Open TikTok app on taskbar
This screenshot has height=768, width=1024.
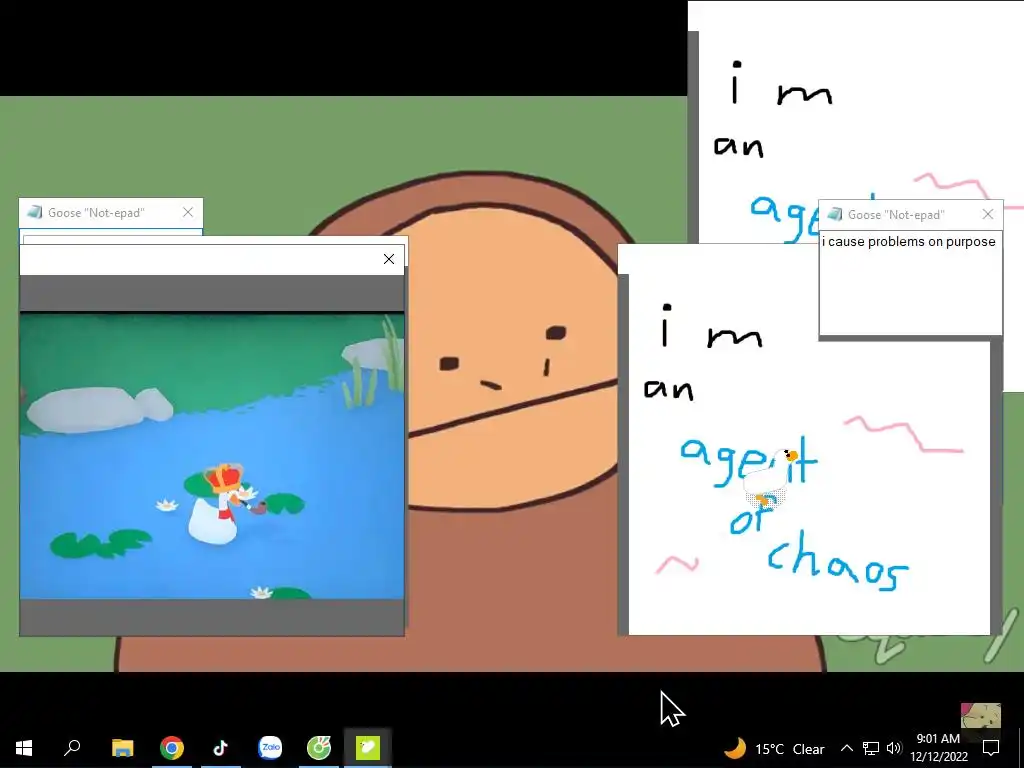[221, 748]
